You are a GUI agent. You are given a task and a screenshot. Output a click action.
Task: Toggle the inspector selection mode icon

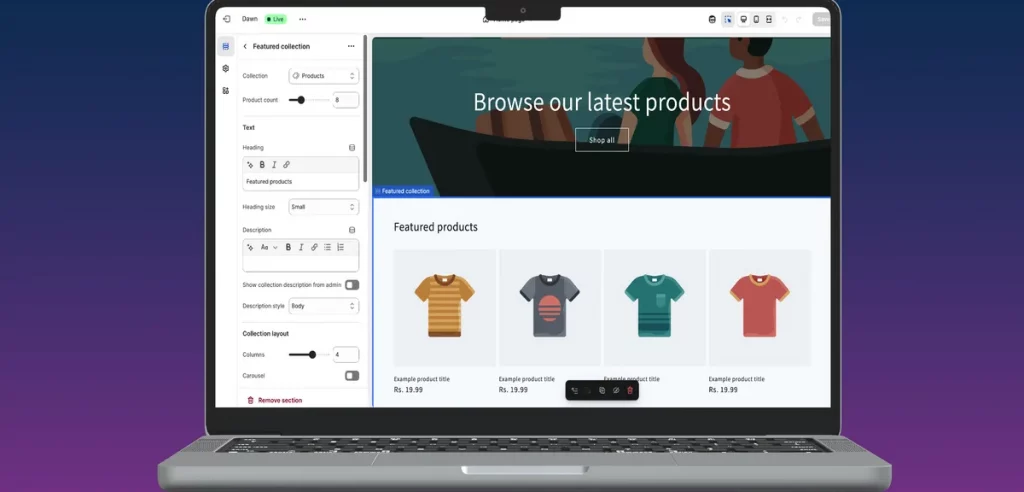[728, 19]
